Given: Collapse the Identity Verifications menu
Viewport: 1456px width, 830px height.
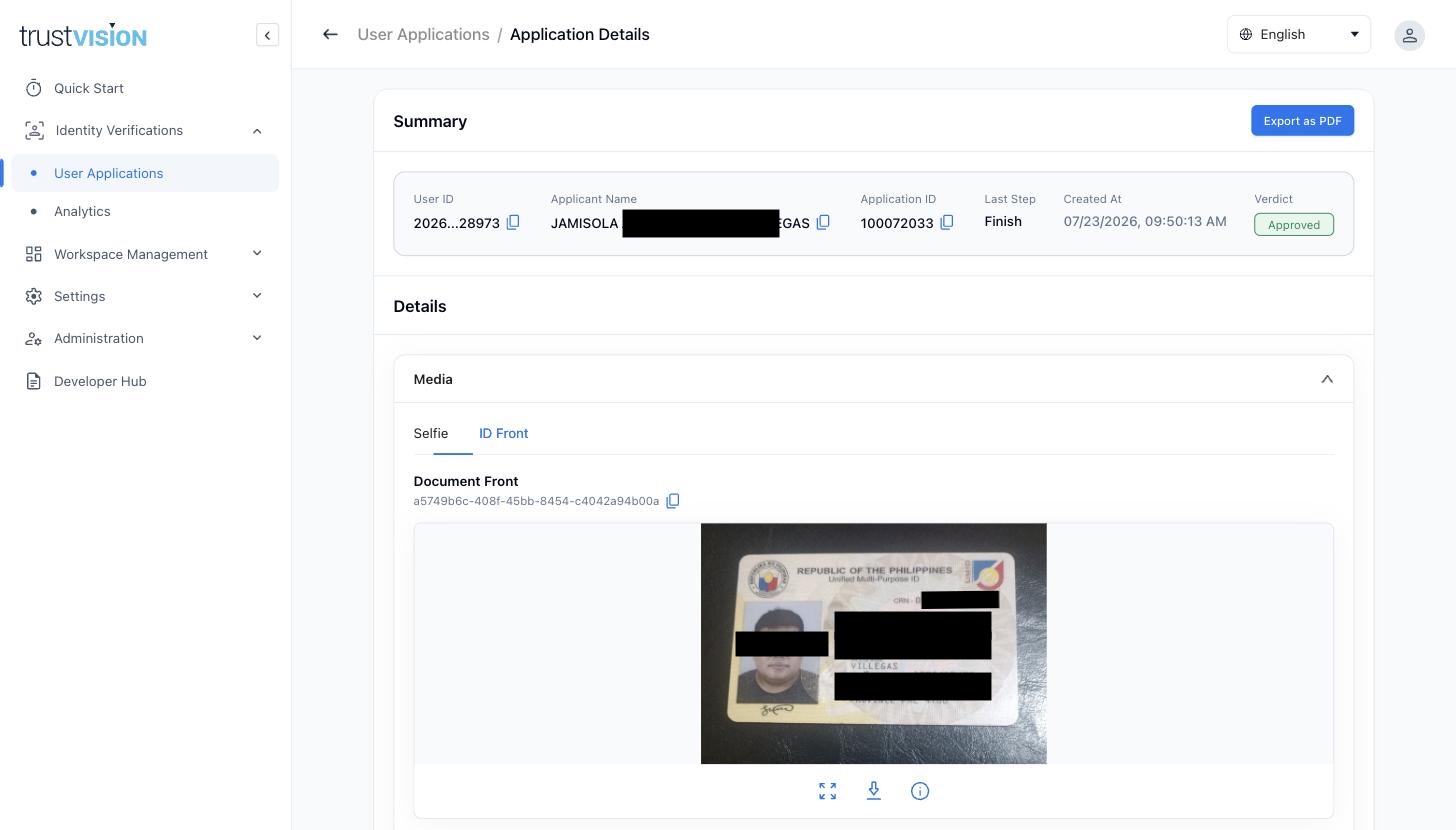Looking at the screenshot, I should tap(257, 131).
